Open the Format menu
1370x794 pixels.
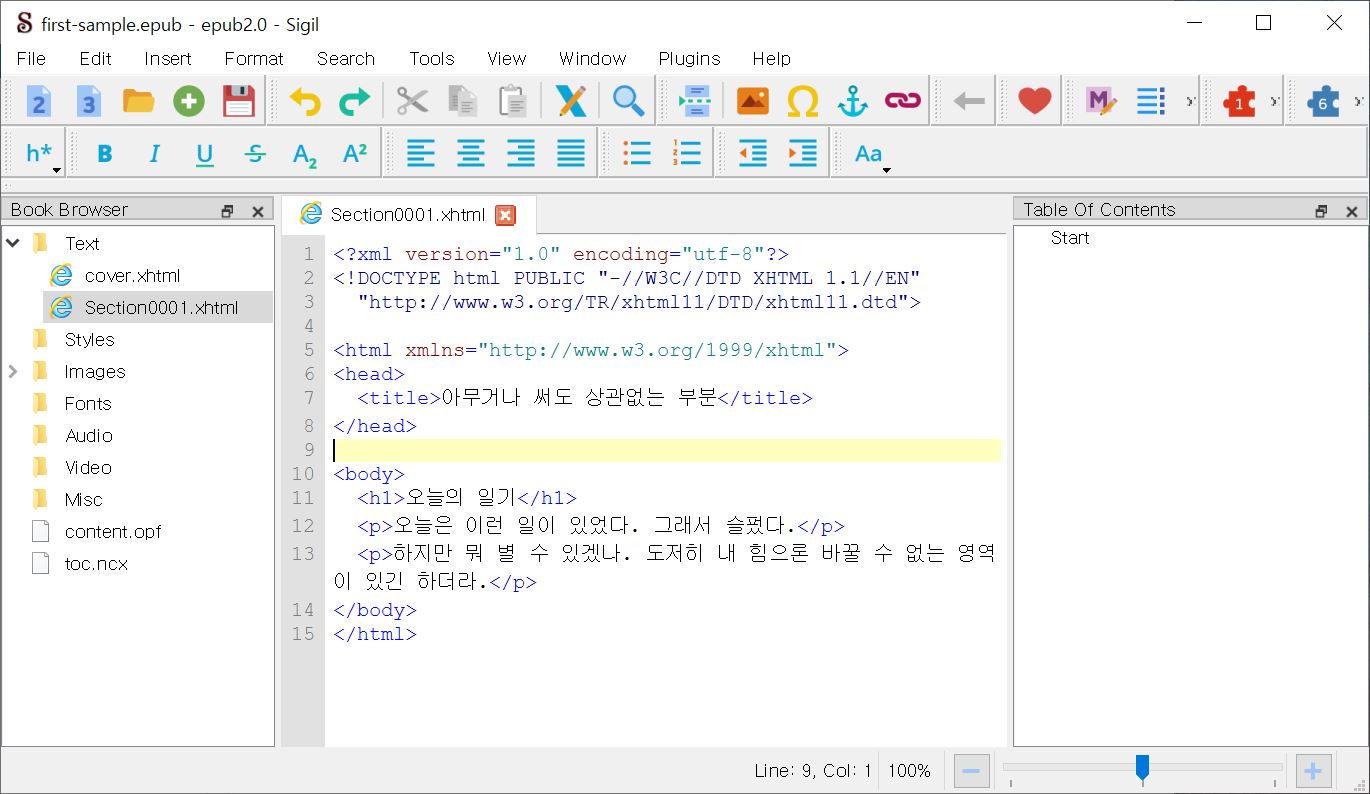254,58
